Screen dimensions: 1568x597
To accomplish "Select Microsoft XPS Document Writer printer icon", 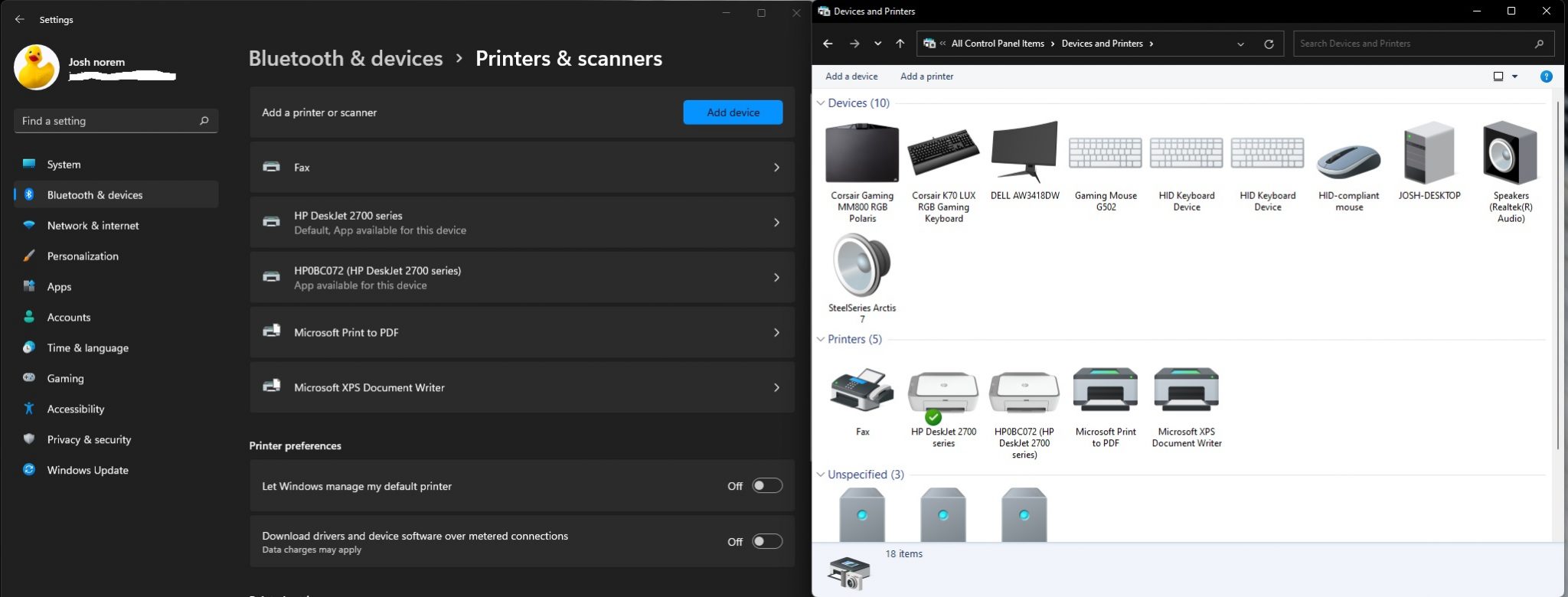I will click(1186, 390).
